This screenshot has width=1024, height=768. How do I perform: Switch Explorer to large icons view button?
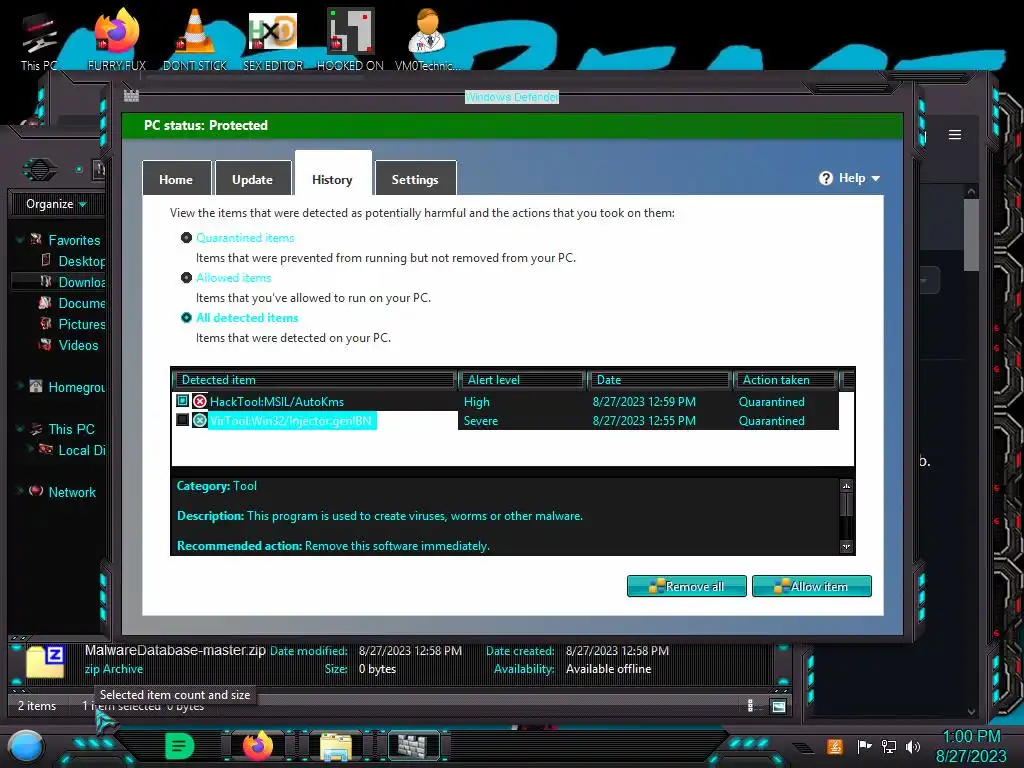pyautogui.click(x=778, y=706)
